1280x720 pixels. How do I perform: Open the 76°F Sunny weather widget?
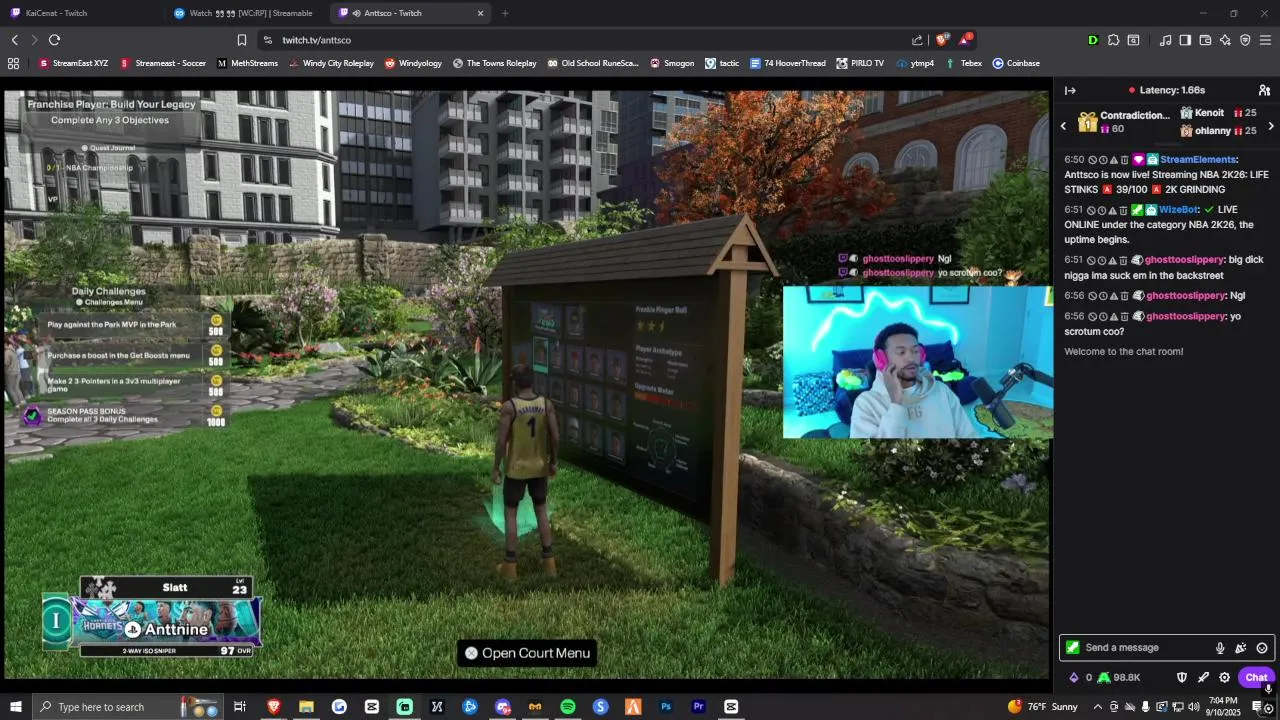click(x=1043, y=707)
